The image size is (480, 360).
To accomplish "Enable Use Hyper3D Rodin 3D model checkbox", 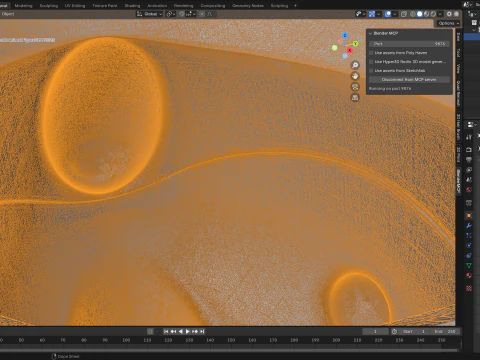I will [371, 62].
